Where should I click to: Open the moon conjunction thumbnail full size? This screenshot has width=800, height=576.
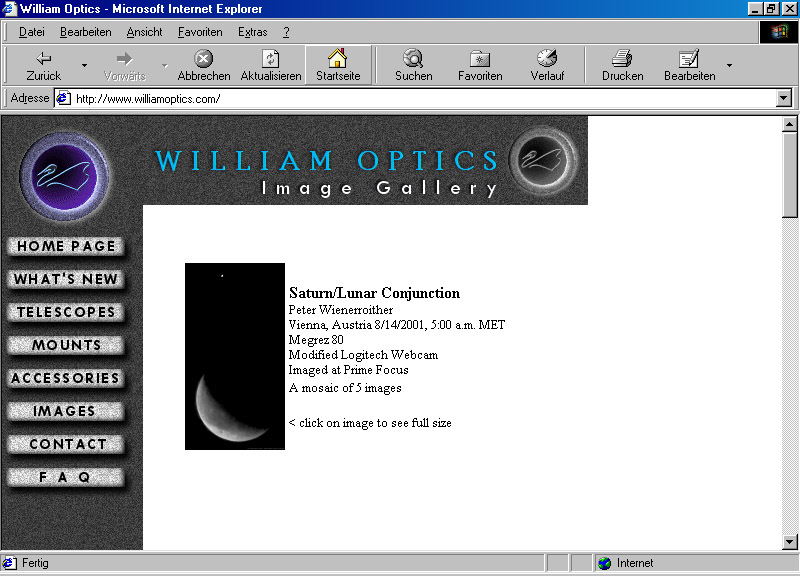click(235, 356)
